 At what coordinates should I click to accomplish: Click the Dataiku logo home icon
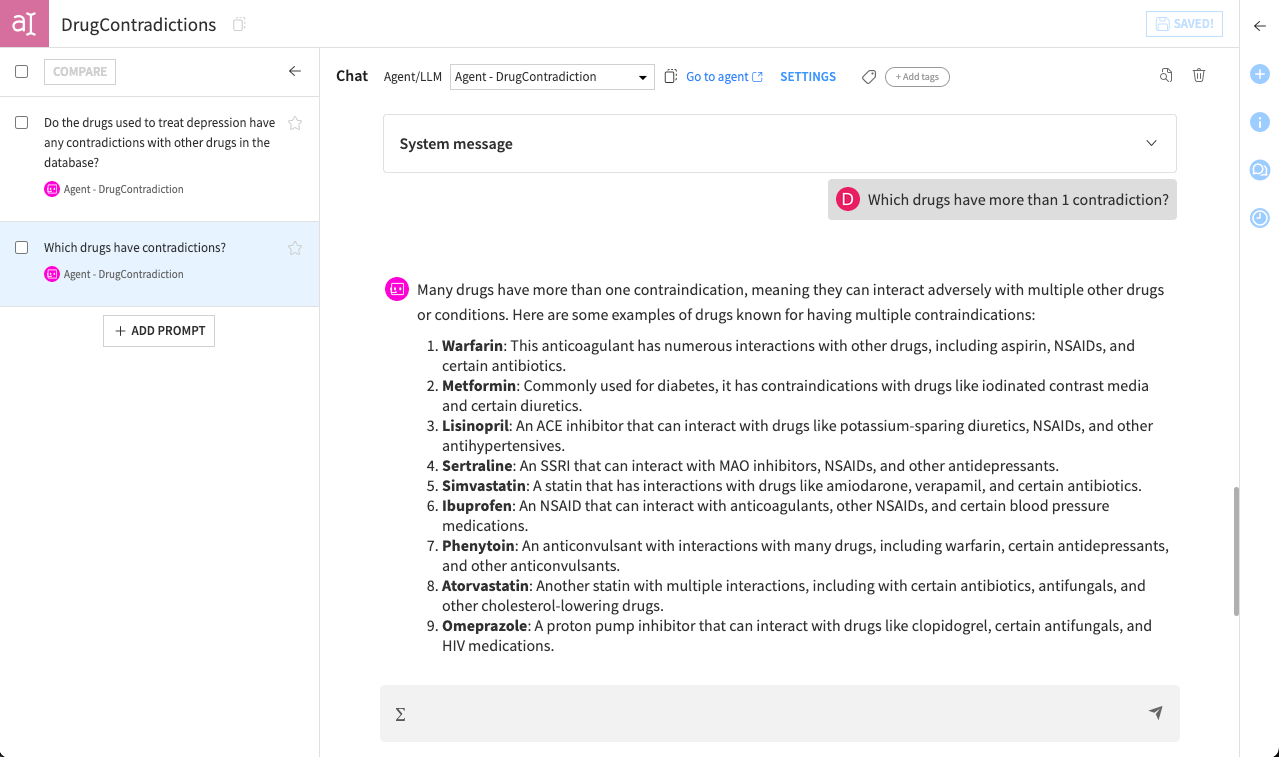(24, 24)
